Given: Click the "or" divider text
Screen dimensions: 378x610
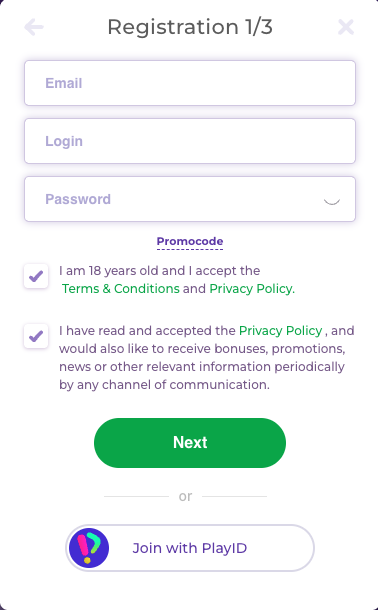Looking at the screenshot, I should tap(186, 496).
